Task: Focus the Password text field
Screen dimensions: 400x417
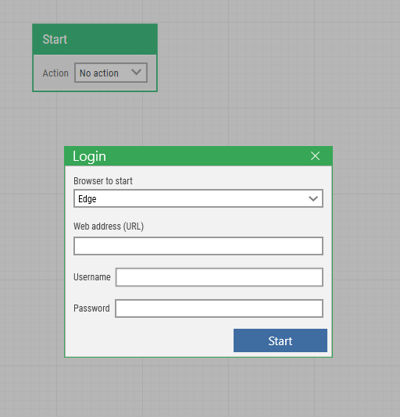Action: [219, 308]
